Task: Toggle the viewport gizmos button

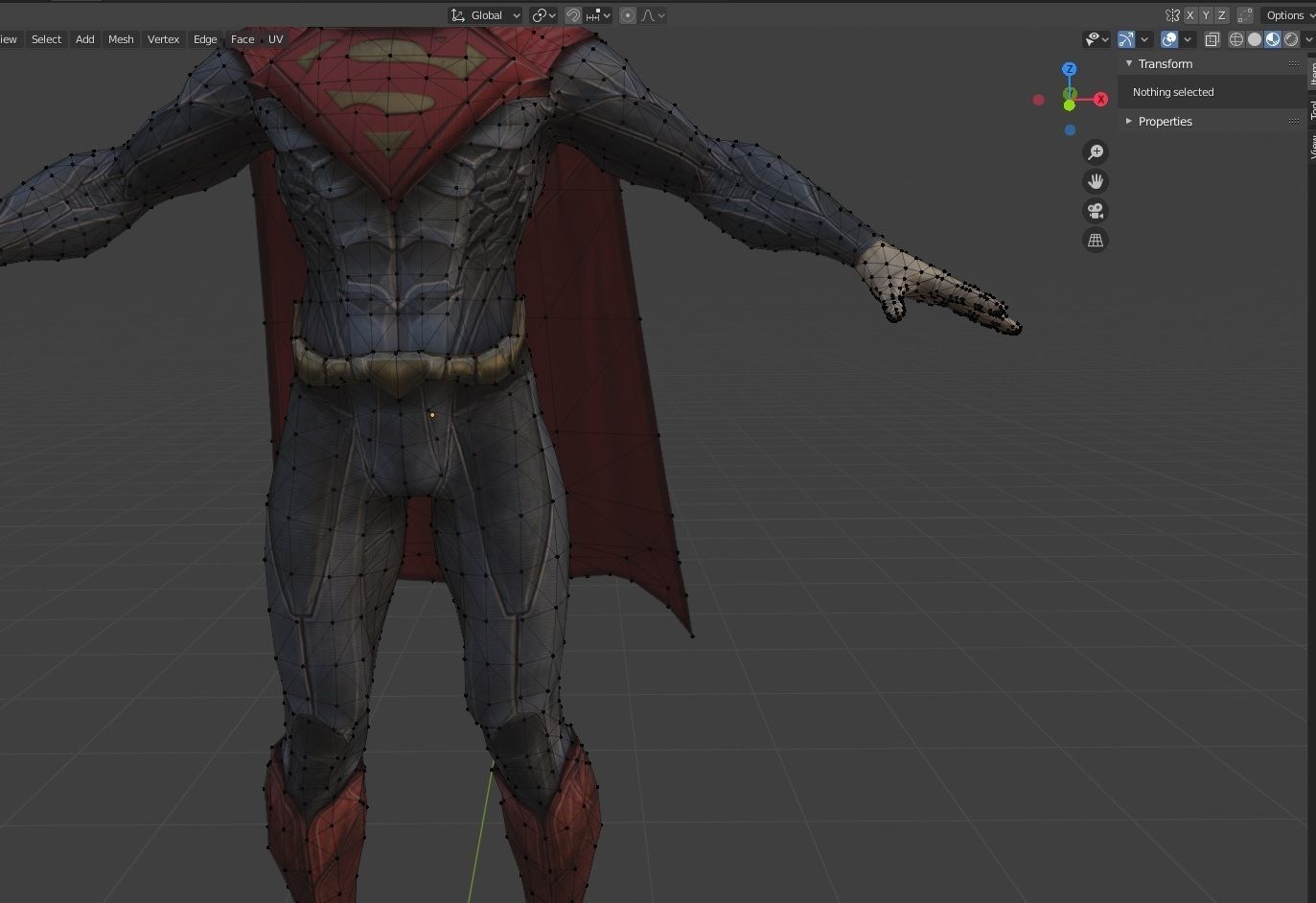Action: pos(1126,39)
